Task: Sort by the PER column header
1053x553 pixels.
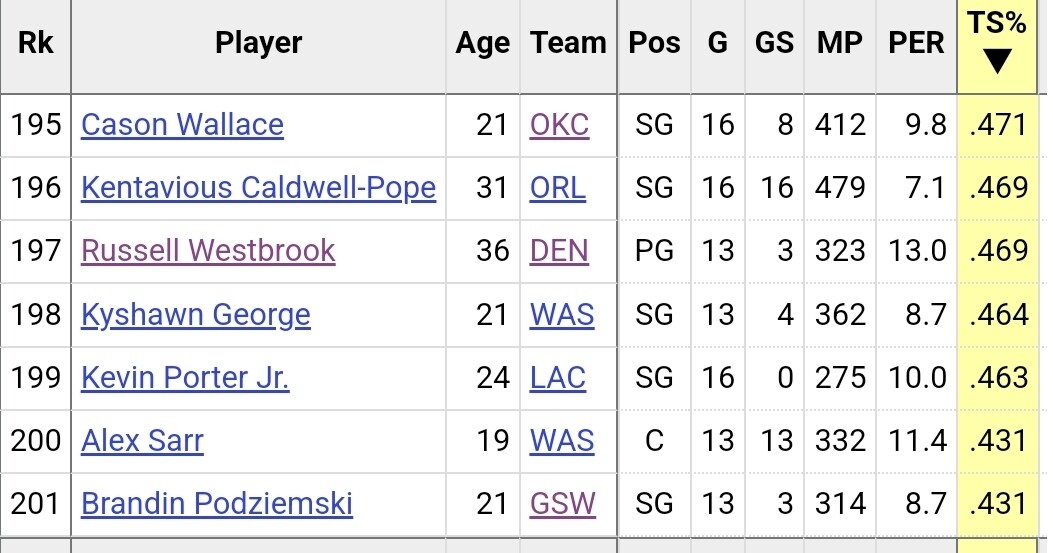Action: (916, 43)
